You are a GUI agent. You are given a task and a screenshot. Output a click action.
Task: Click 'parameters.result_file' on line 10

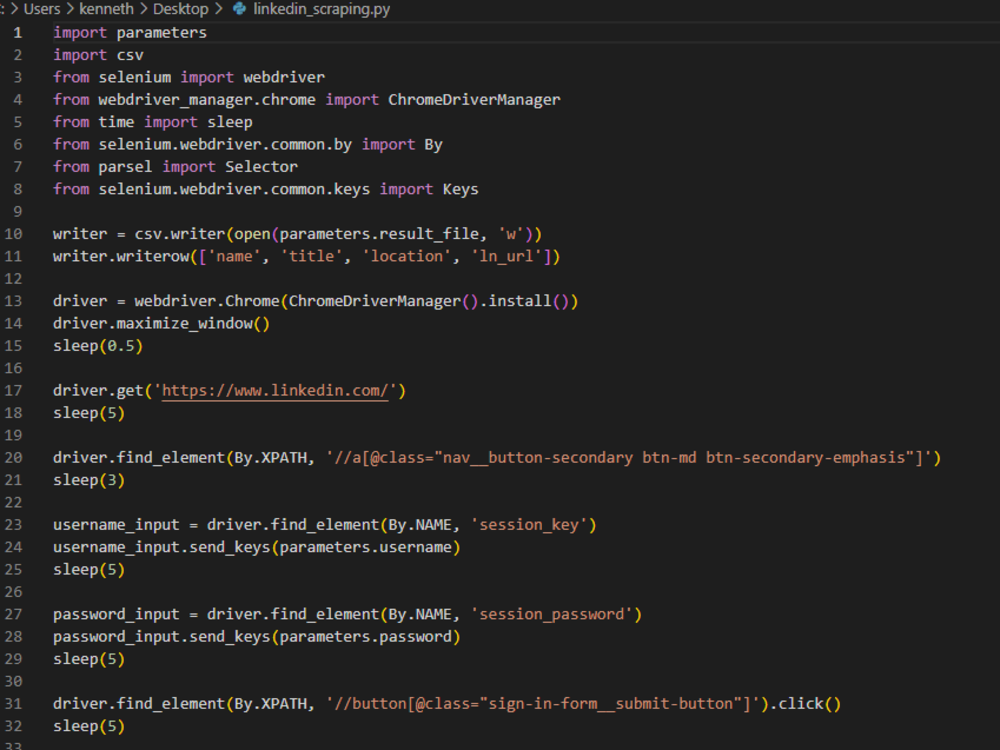[380, 234]
